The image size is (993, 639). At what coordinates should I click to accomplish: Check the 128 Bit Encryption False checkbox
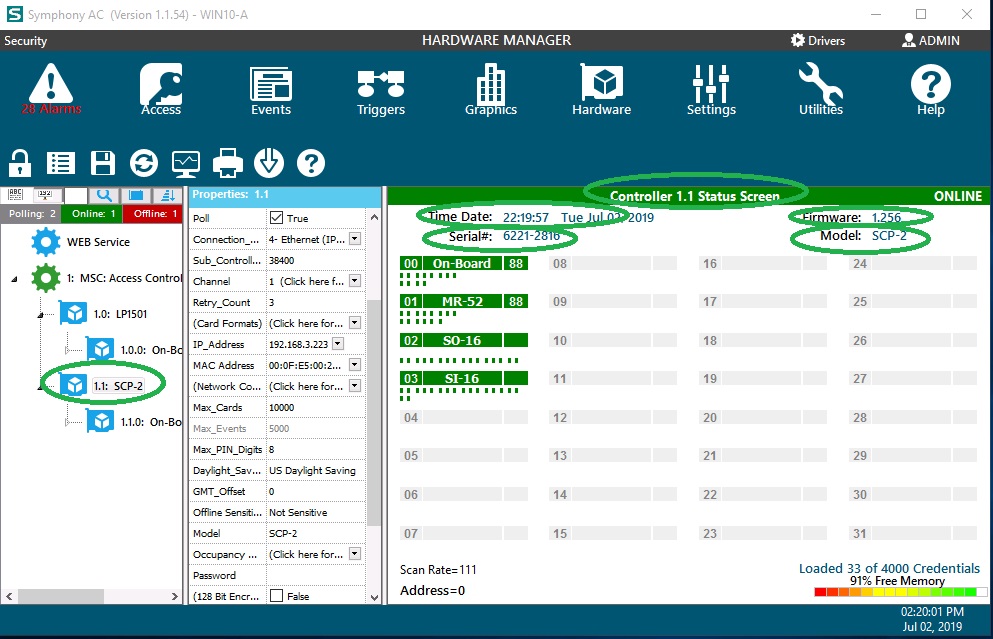(x=276, y=596)
